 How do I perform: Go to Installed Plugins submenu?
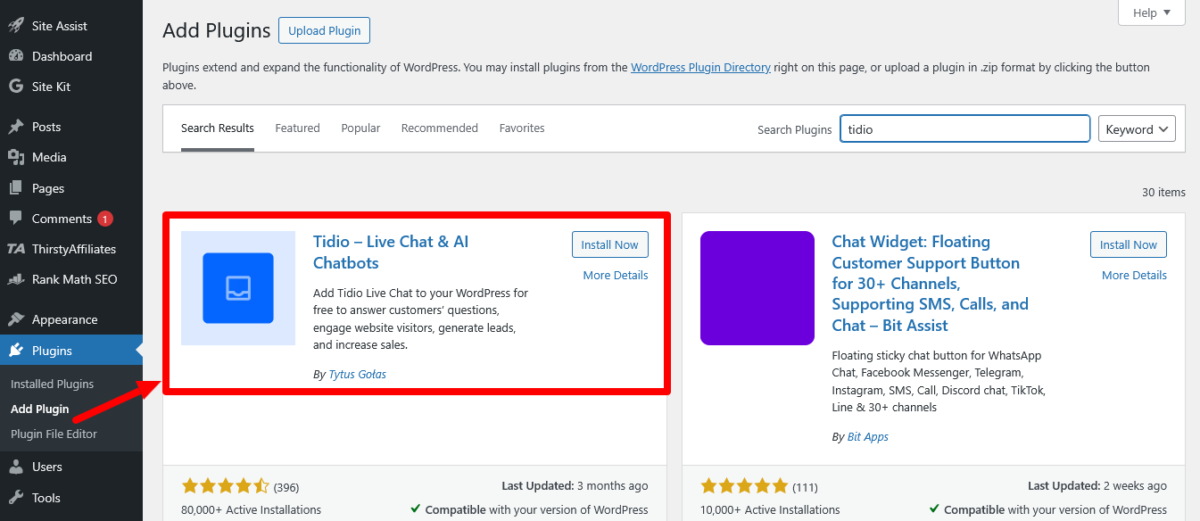(52, 384)
